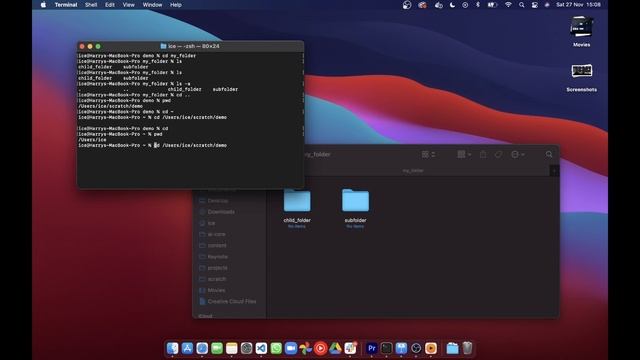The image size is (640, 360).
Task: Launch Visual Studio Code from the Dock
Action: coord(261,348)
